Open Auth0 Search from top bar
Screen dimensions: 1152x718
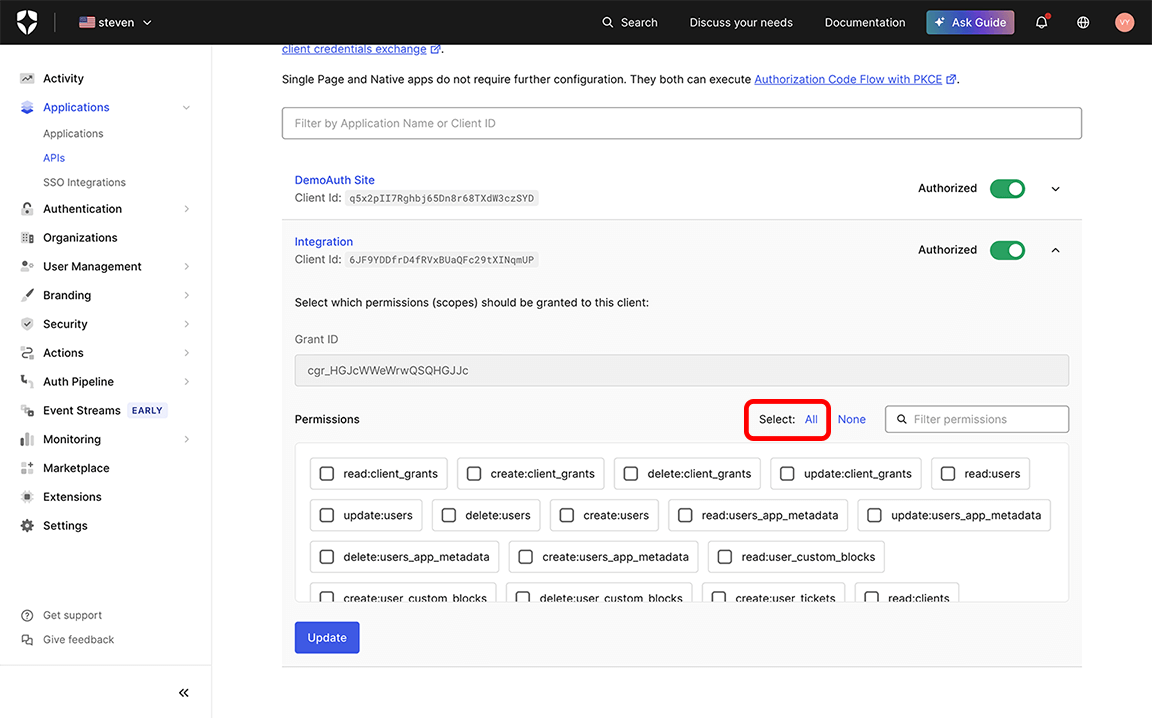tap(629, 21)
